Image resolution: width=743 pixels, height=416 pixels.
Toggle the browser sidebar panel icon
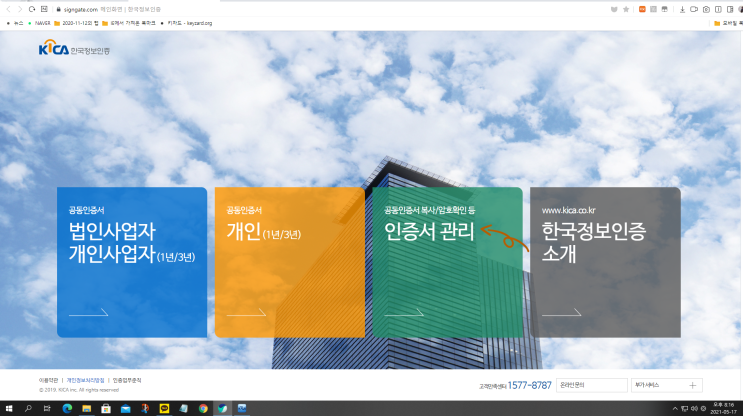coord(730,9)
